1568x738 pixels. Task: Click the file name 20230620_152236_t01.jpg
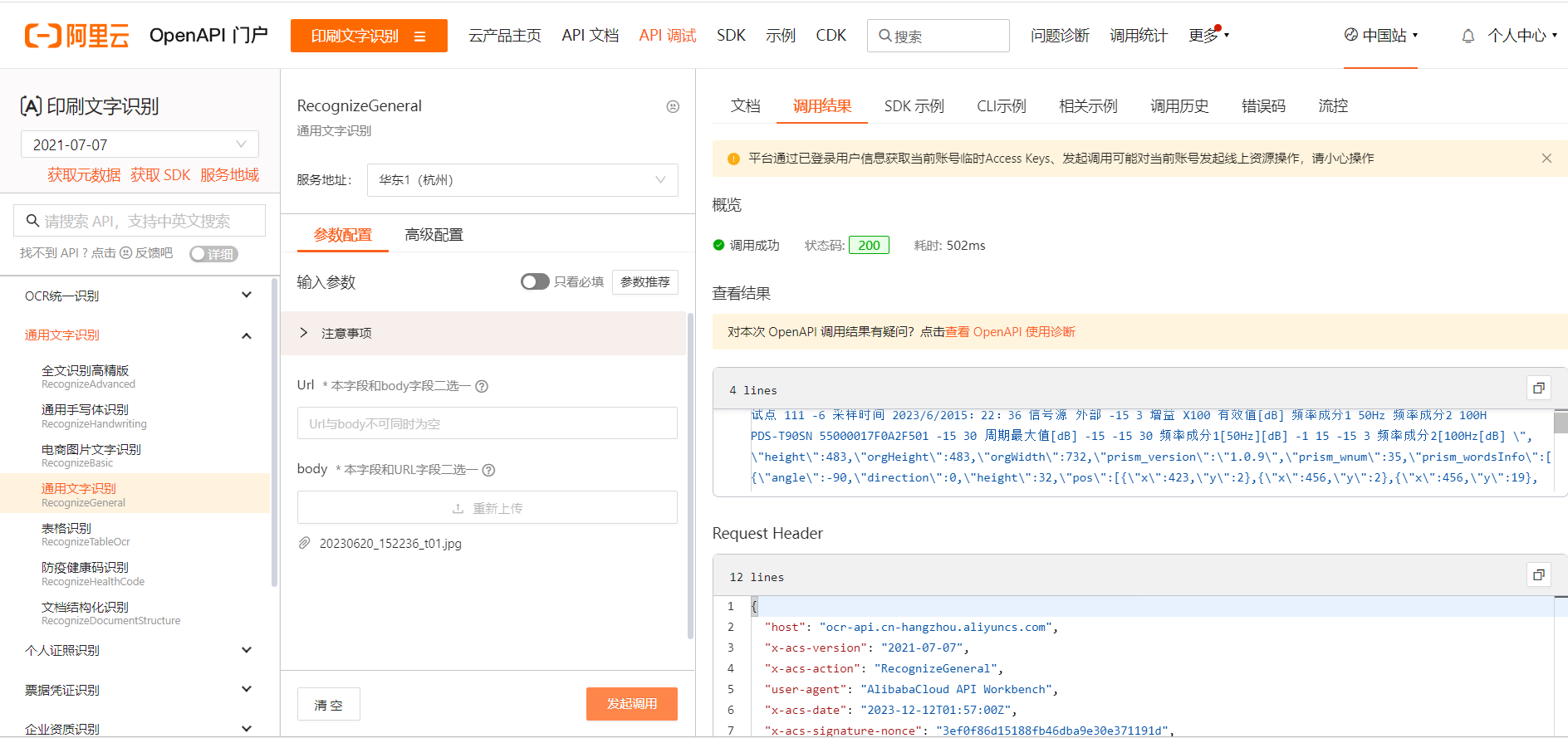[x=390, y=544]
